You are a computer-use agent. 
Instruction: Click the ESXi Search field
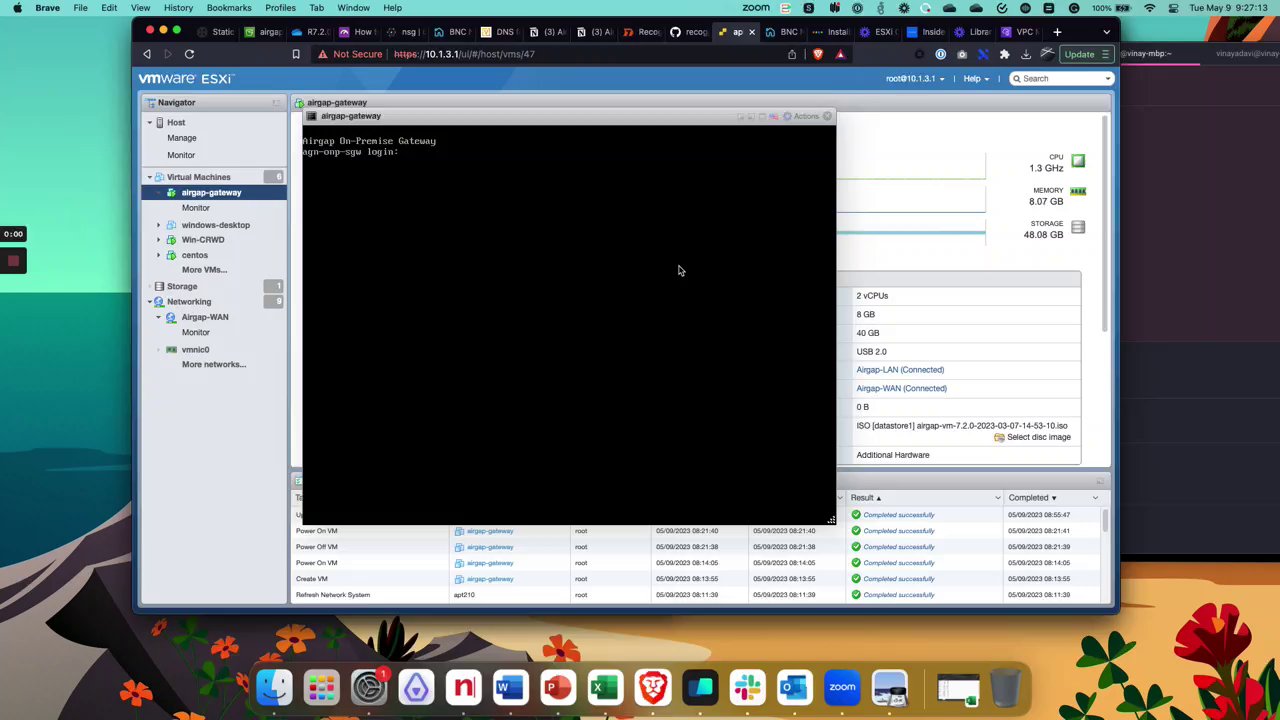(x=1061, y=78)
